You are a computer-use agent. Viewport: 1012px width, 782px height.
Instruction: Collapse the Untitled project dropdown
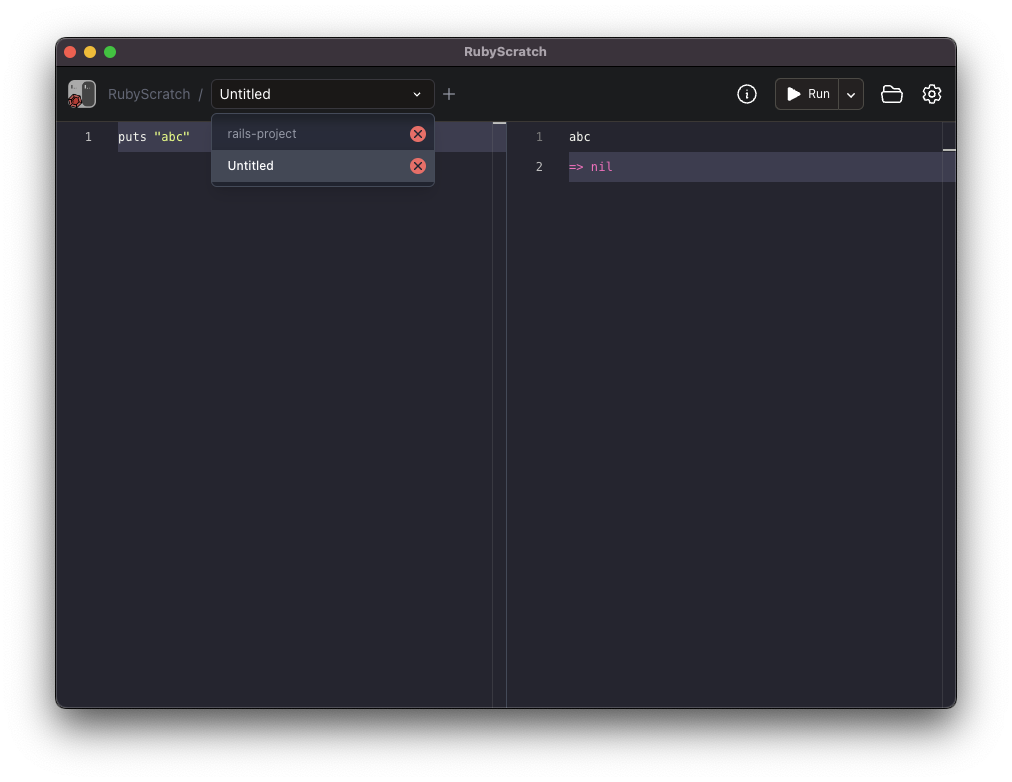pyautogui.click(x=323, y=94)
